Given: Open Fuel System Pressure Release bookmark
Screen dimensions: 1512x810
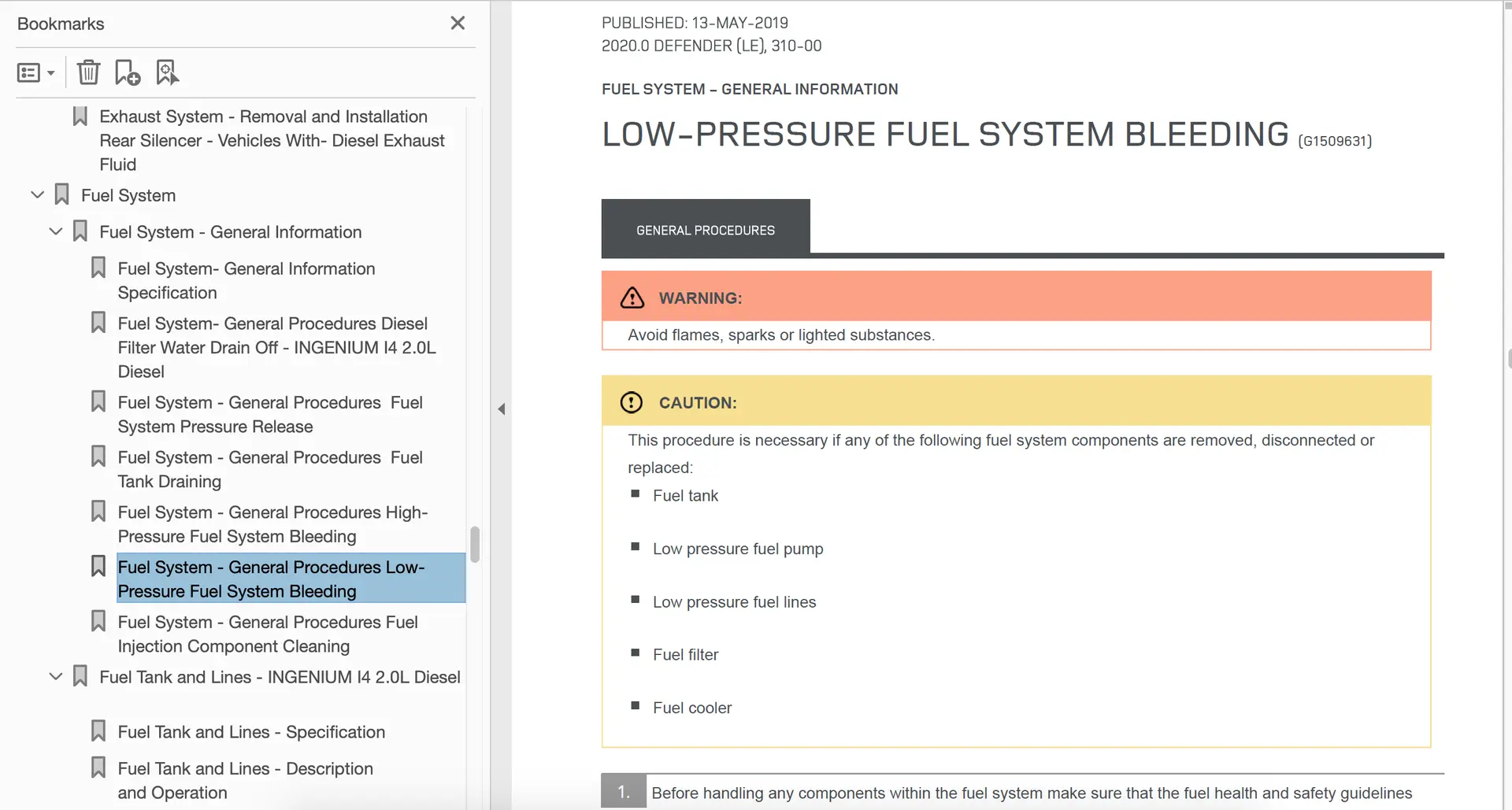Looking at the screenshot, I should pyautogui.click(x=270, y=414).
